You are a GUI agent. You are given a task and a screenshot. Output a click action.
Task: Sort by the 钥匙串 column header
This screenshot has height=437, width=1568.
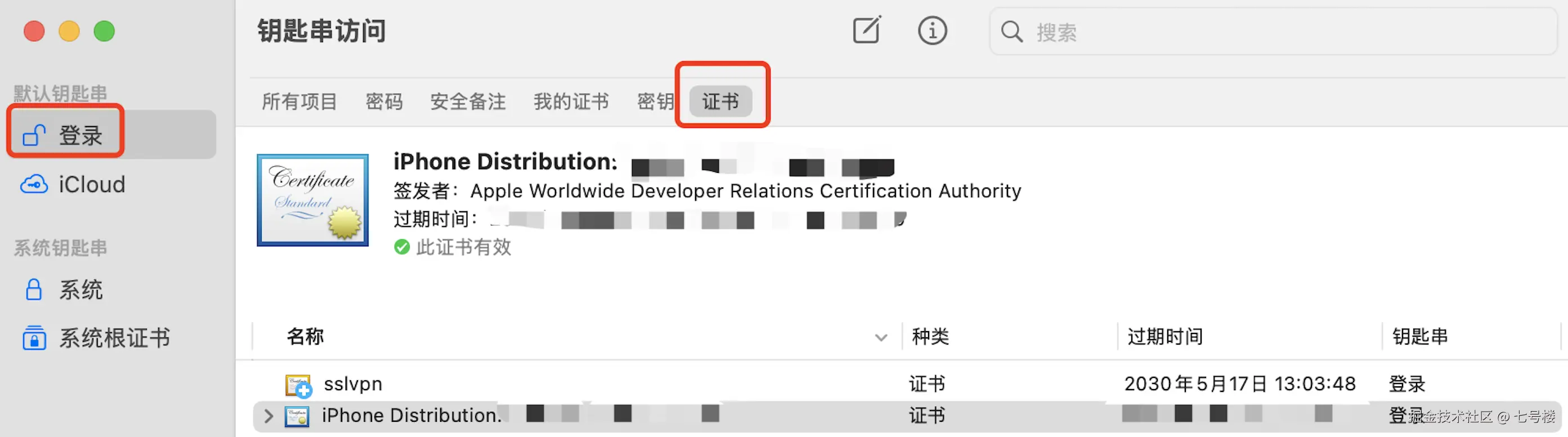tap(1420, 337)
